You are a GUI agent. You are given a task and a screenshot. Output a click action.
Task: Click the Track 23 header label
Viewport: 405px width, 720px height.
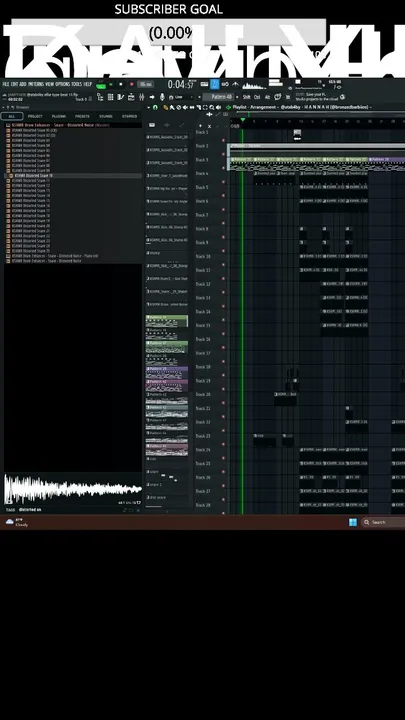click(x=203, y=436)
